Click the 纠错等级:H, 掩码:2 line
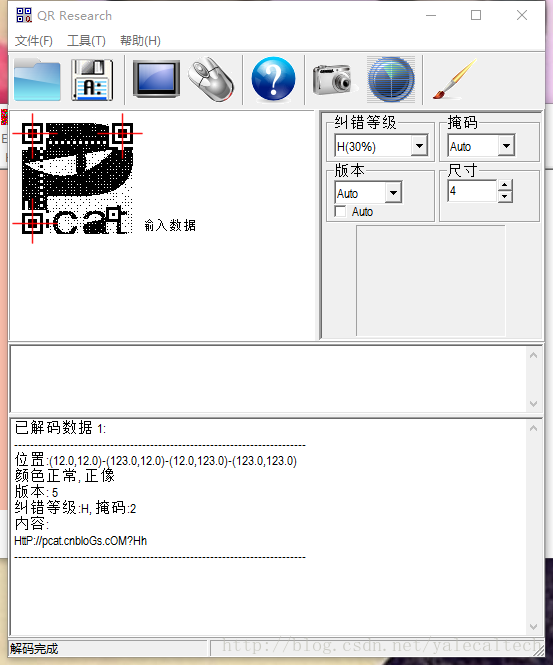The width and height of the screenshot is (553, 665). [x=75, y=508]
